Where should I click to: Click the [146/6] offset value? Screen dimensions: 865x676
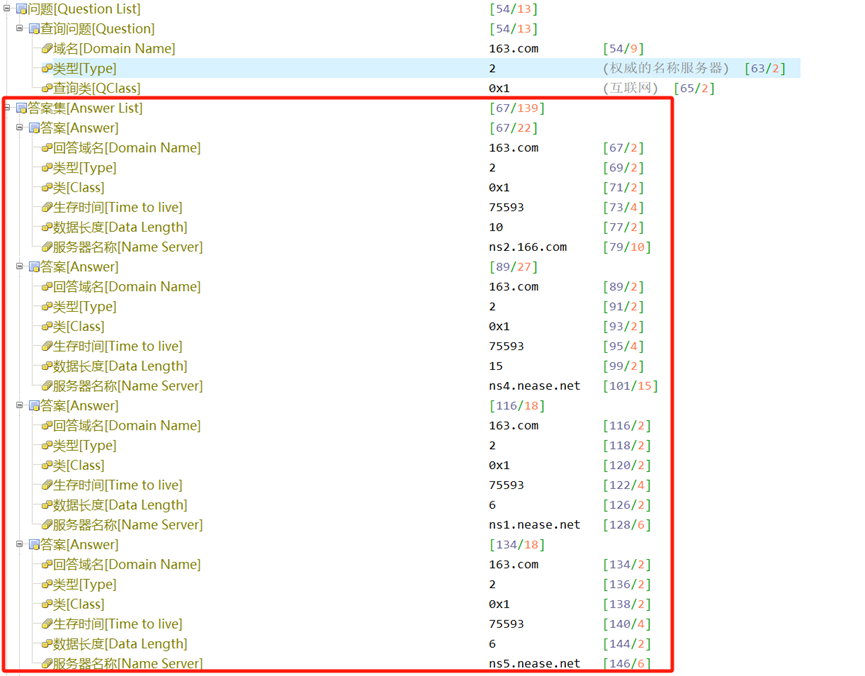[x=627, y=663]
